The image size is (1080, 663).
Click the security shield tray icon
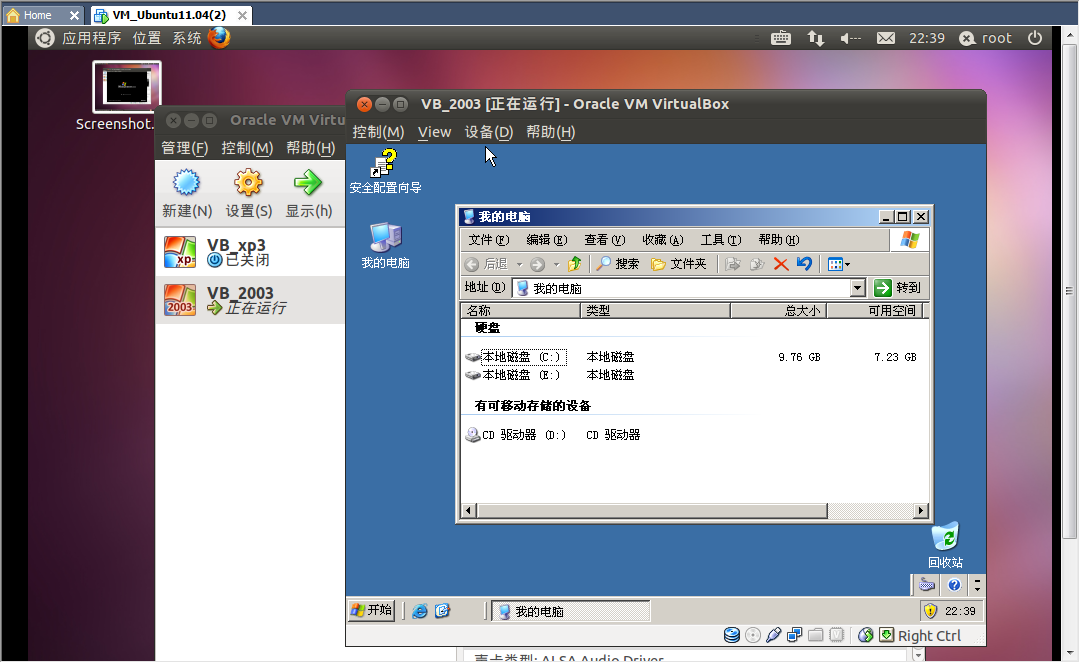click(931, 611)
